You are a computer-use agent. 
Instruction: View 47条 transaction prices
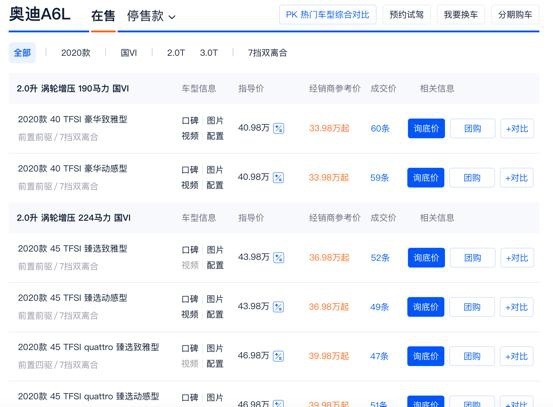point(379,356)
